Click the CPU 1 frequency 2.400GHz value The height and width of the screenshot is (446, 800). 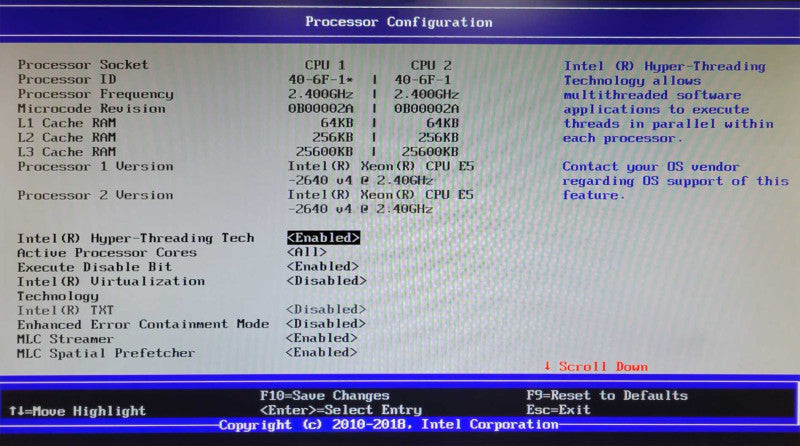click(321, 94)
